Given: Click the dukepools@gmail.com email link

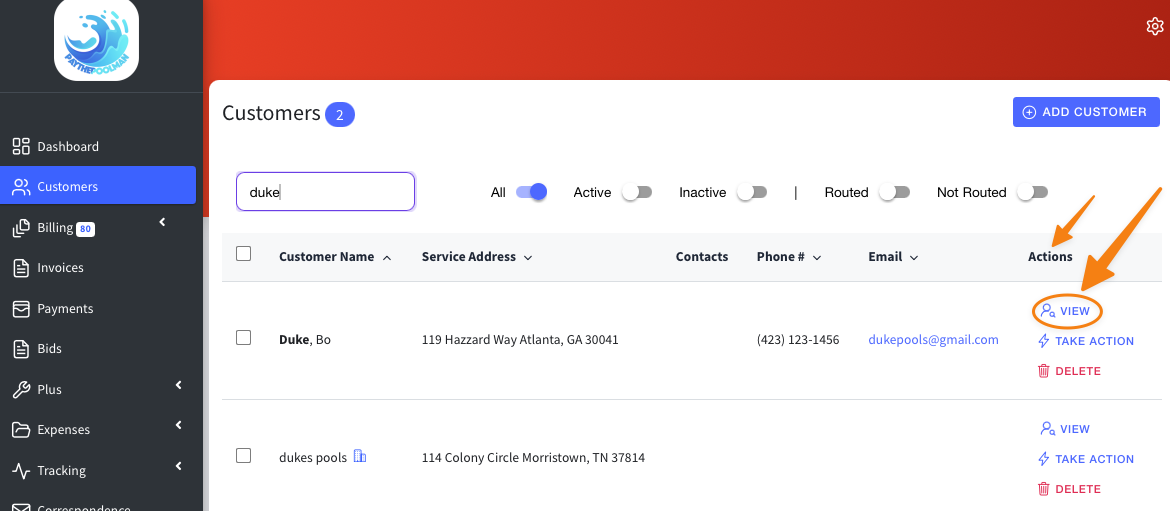Looking at the screenshot, I should coord(933,339).
